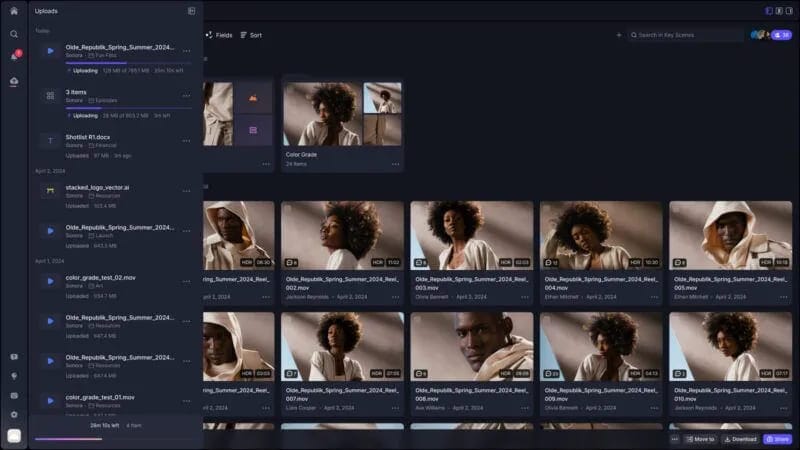The width and height of the screenshot is (800, 450).
Task: Click in the Search in Key Scenes field
Action: tap(690, 35)
